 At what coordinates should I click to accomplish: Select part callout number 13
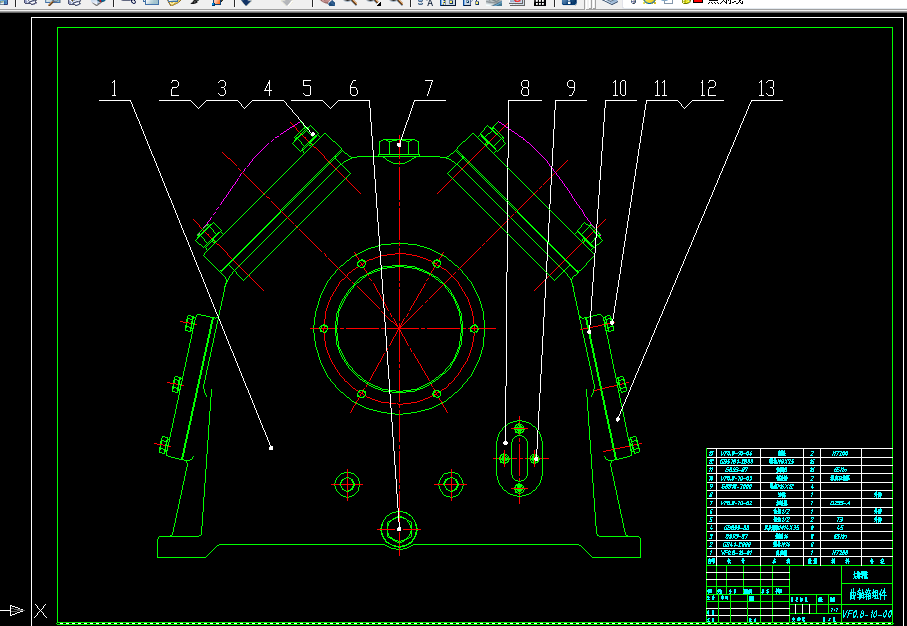tap(766, 89)
